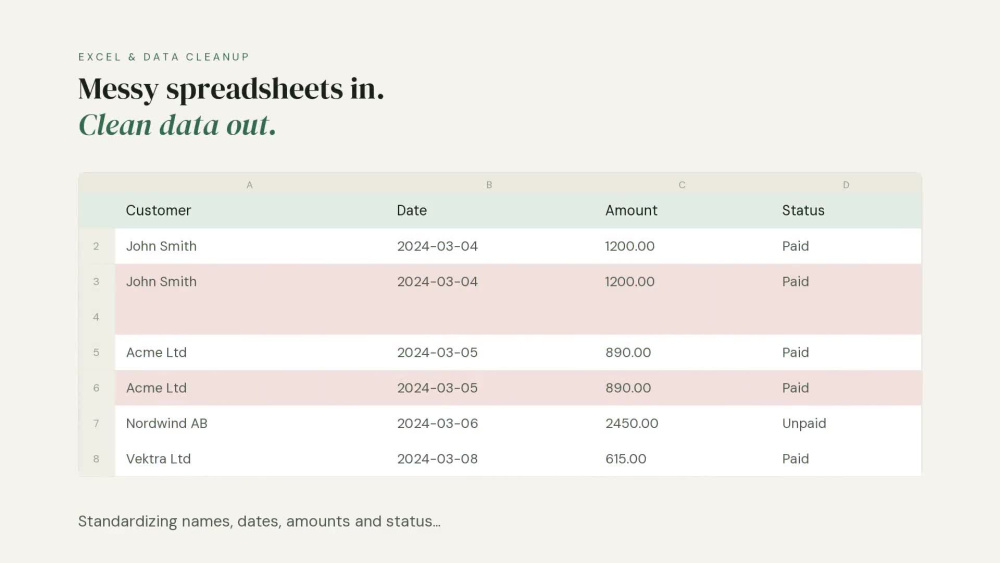Viewport: 1000px width, 563px height.
Task: Click 'Clean data out.' green heading
Action: pos(177,124)
